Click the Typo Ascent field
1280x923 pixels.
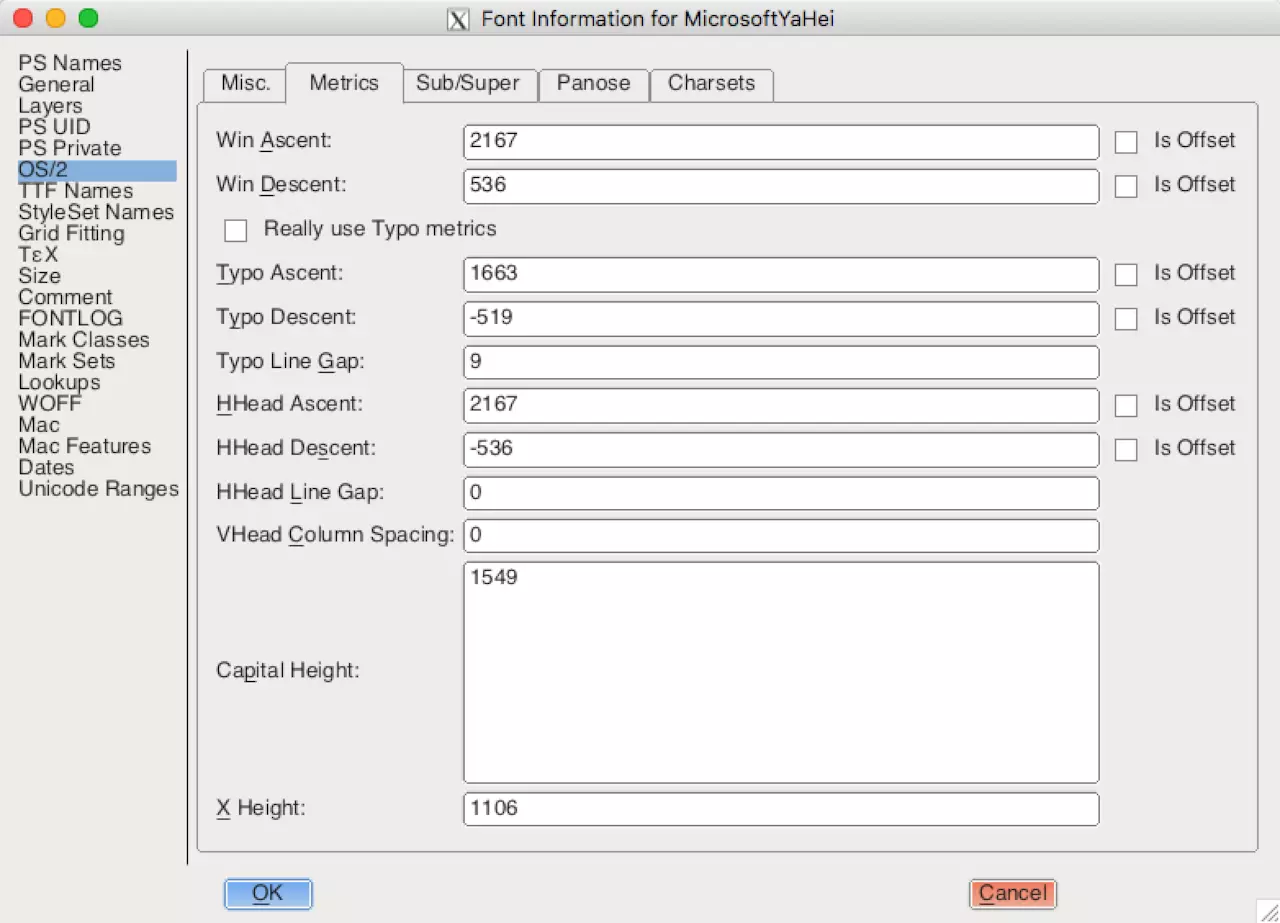(x=781, y=274)
